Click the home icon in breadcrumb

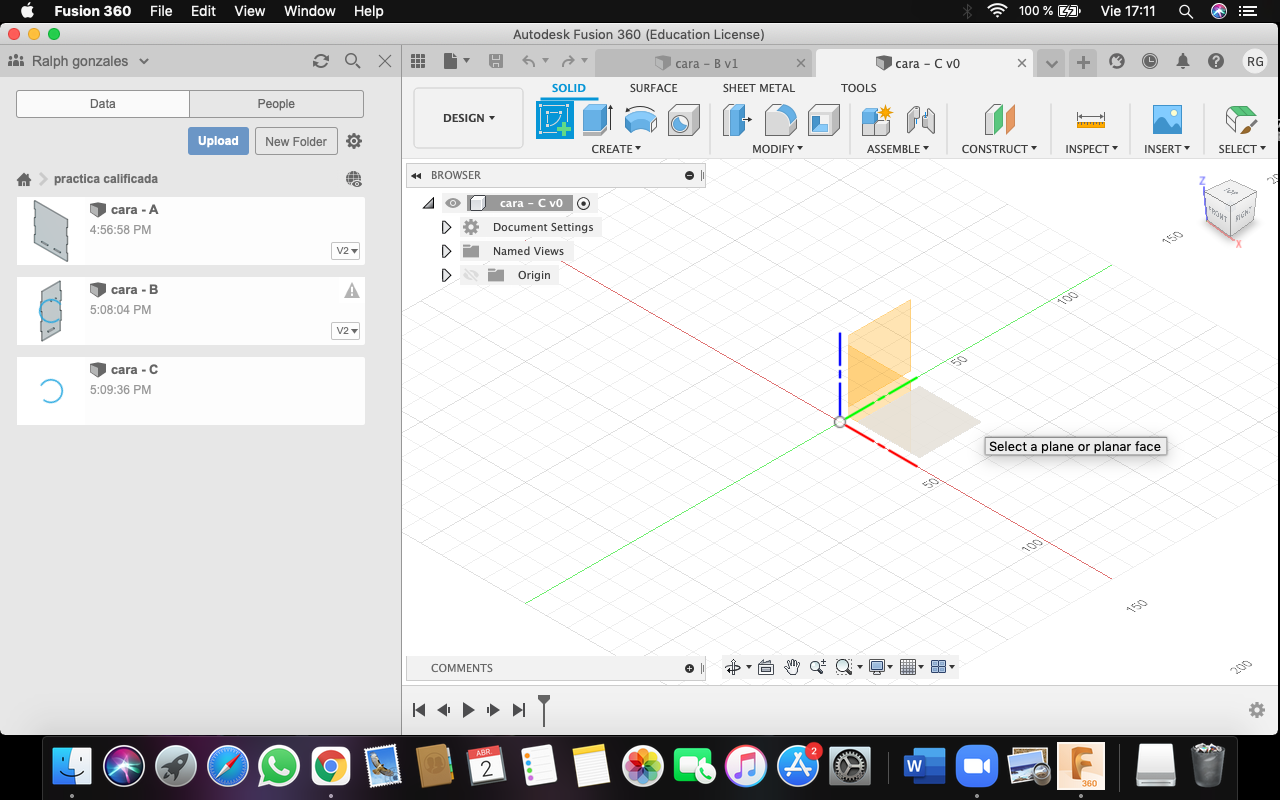tap(24, 179)
